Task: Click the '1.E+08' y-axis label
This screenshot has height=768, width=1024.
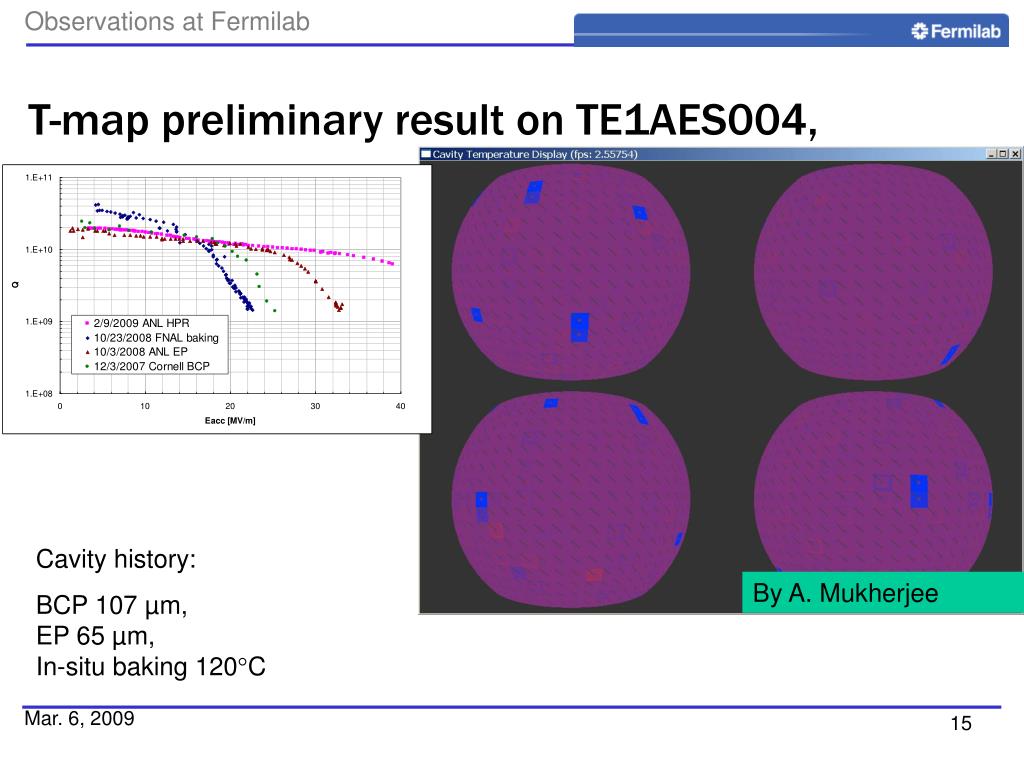Action: pyautogui.click(x=39, y=394)
